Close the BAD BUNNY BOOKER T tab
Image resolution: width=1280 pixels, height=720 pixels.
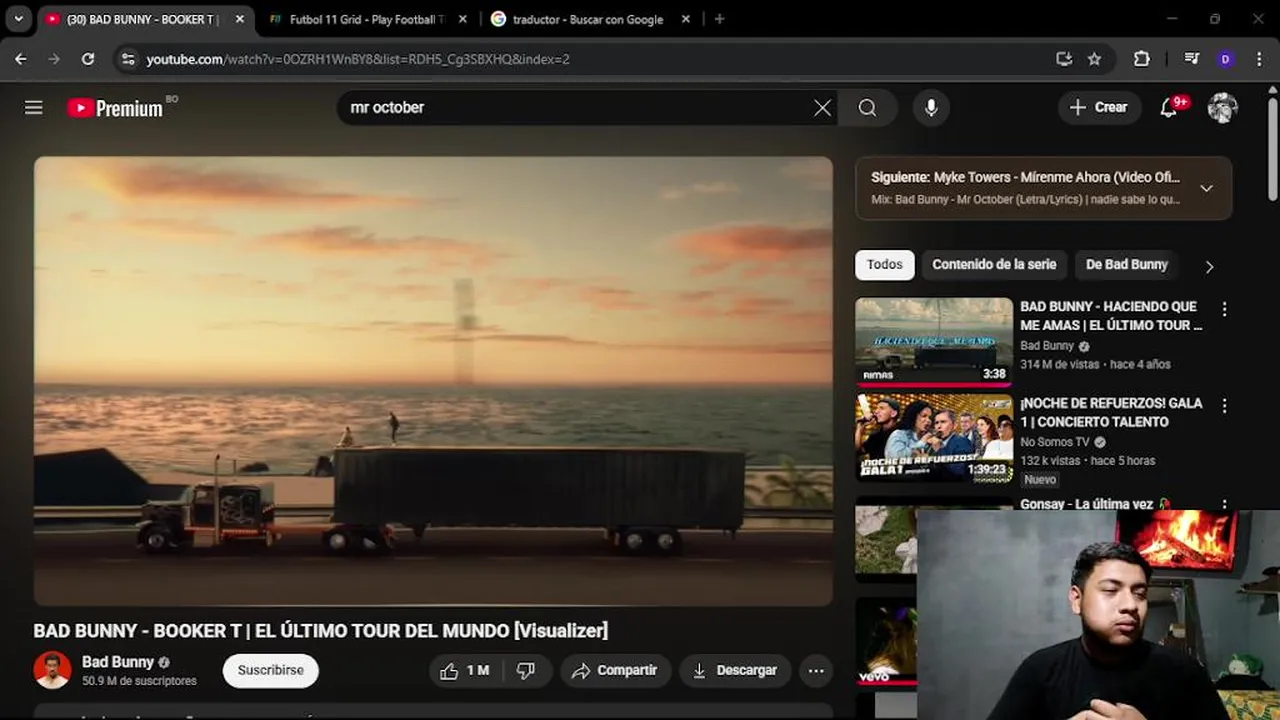(x=240, y=19)
